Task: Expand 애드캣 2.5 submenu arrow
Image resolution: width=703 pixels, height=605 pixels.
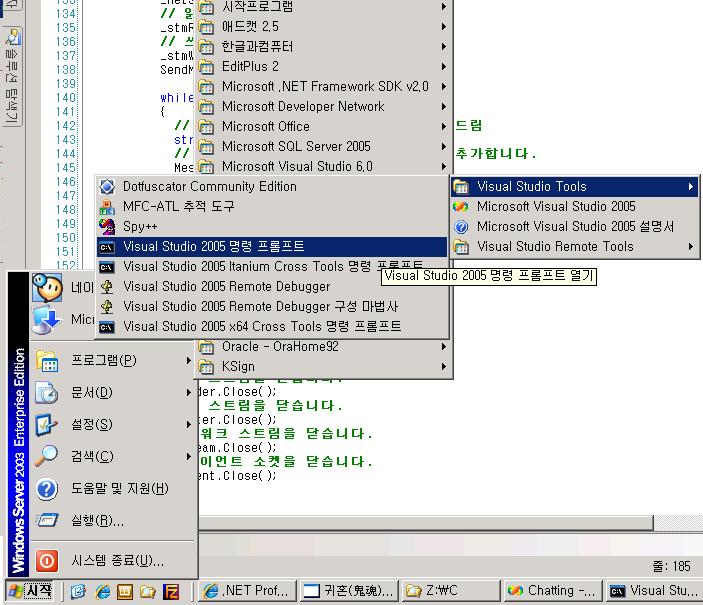Action: 443,26
